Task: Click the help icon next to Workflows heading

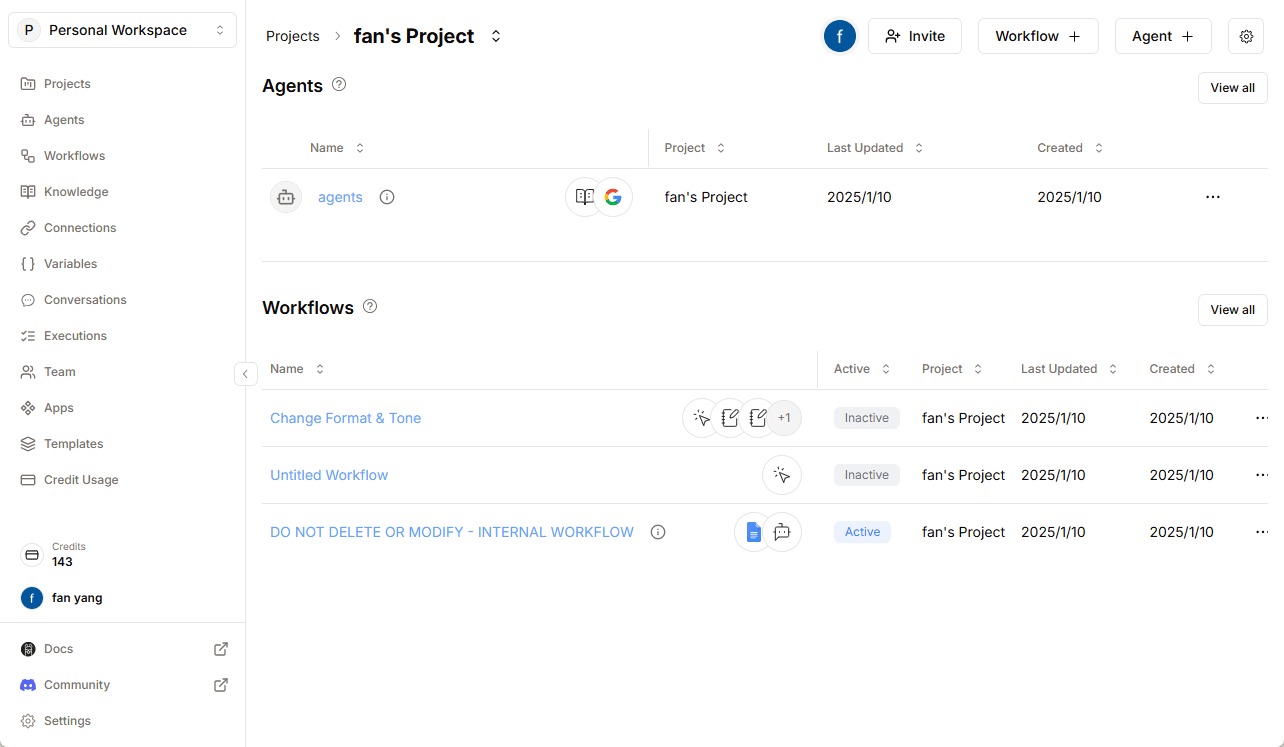Action: pos(370,306)
